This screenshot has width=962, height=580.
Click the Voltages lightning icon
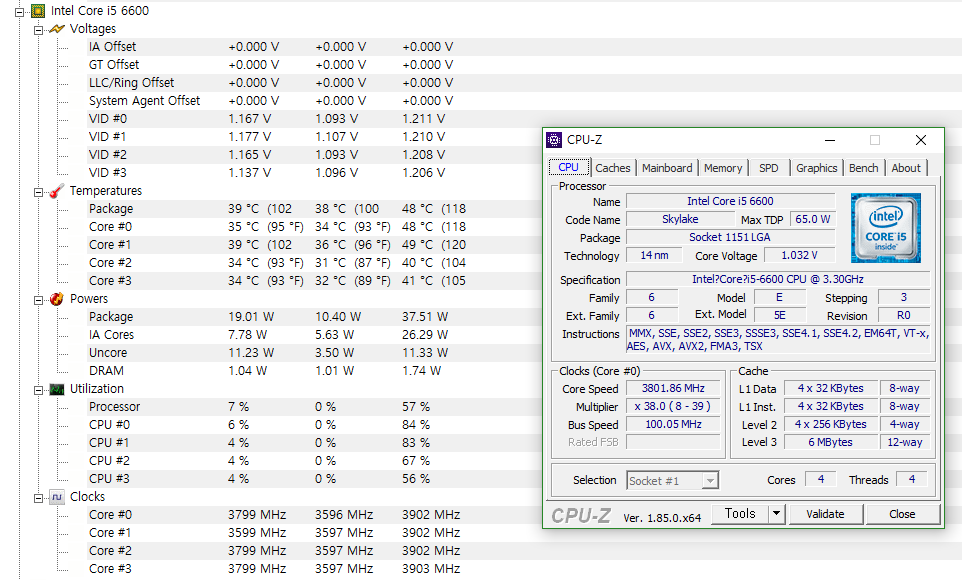point(57,29)
